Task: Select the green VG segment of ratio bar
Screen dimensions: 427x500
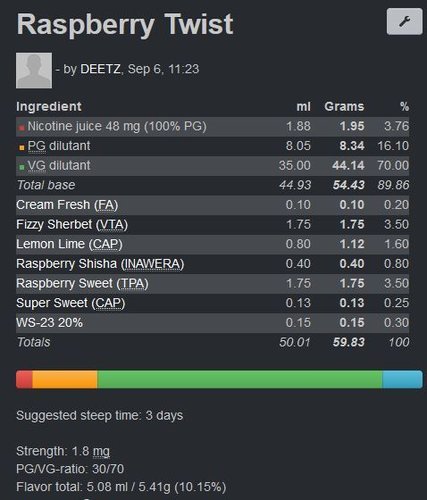Action: [240, 379]
